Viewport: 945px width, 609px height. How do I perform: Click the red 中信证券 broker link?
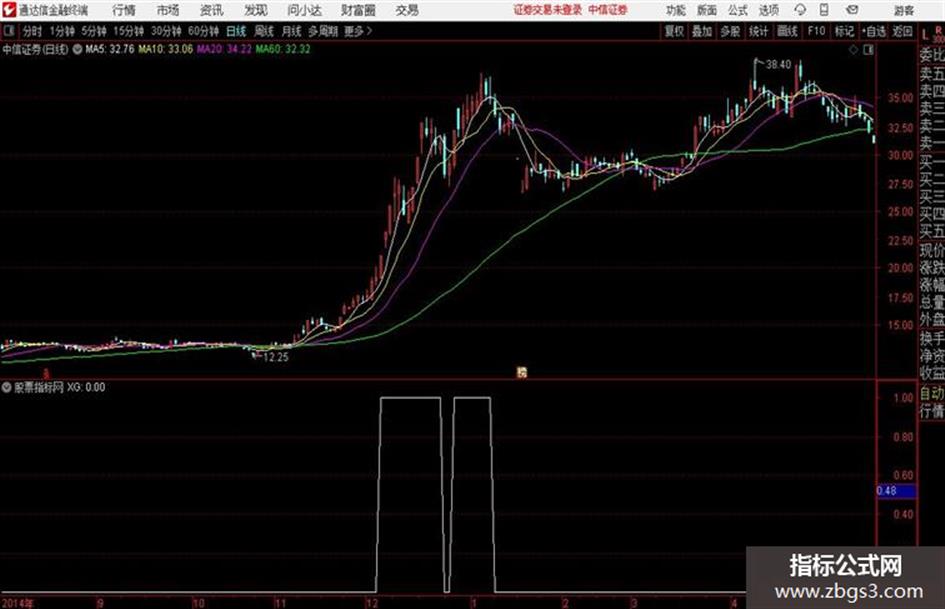click(608, 10)
